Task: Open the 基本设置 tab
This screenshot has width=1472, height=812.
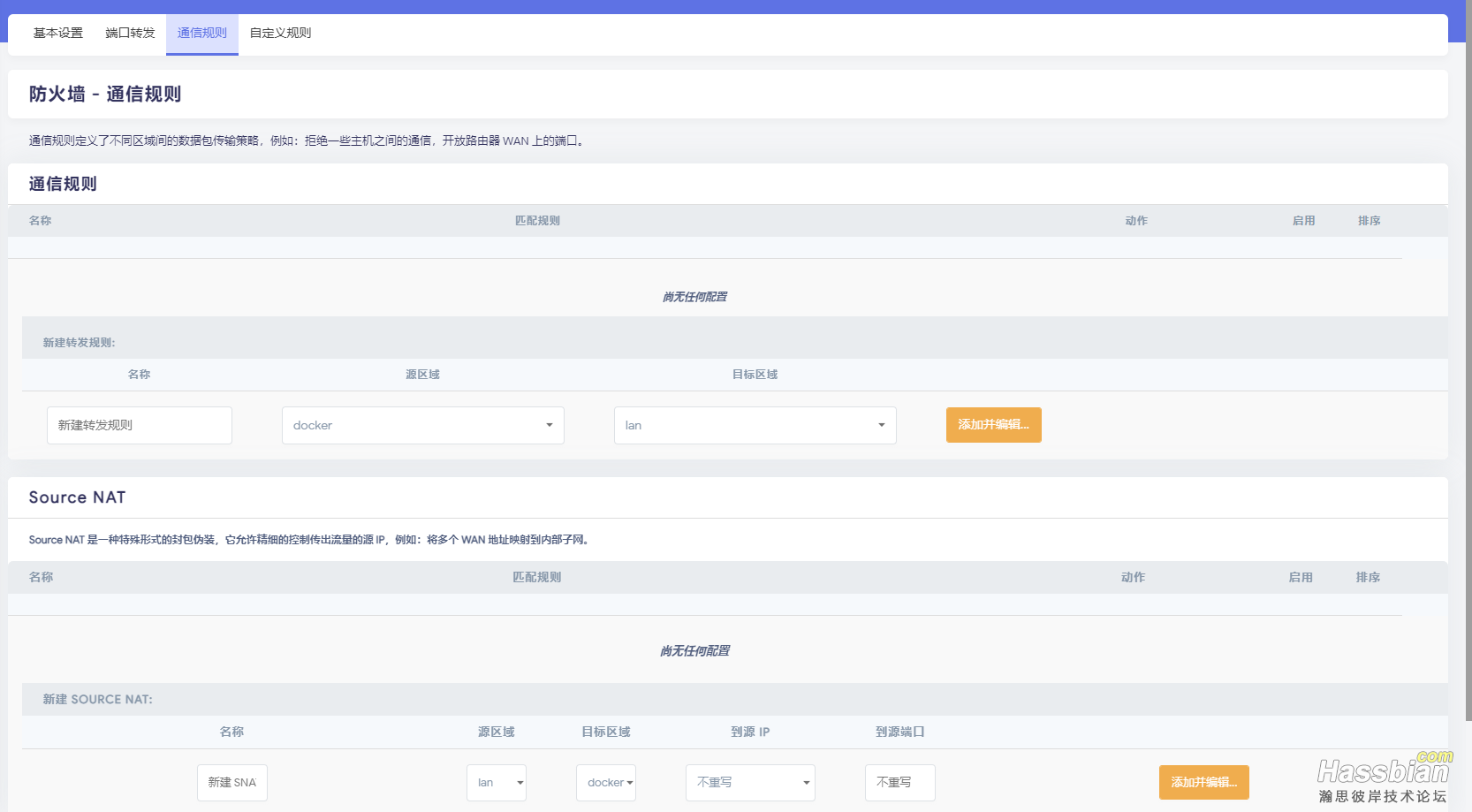Action: point(58,33)
